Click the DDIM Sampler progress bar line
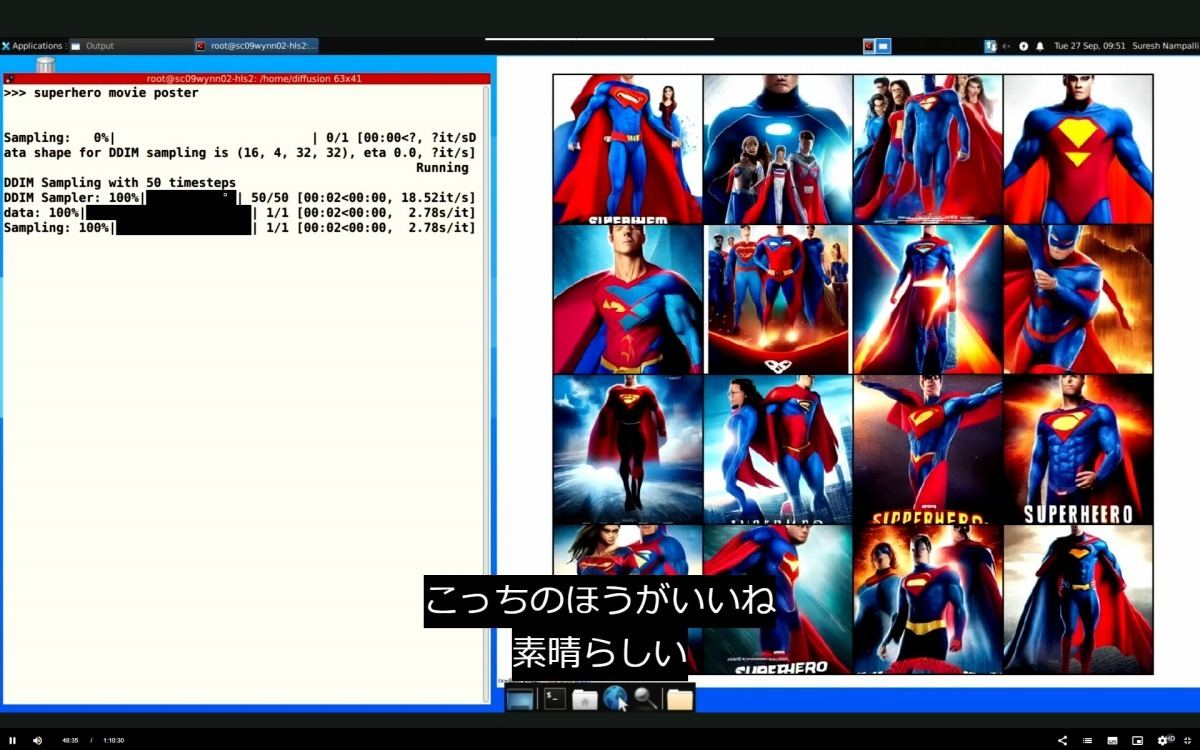 tap(239, 198)
